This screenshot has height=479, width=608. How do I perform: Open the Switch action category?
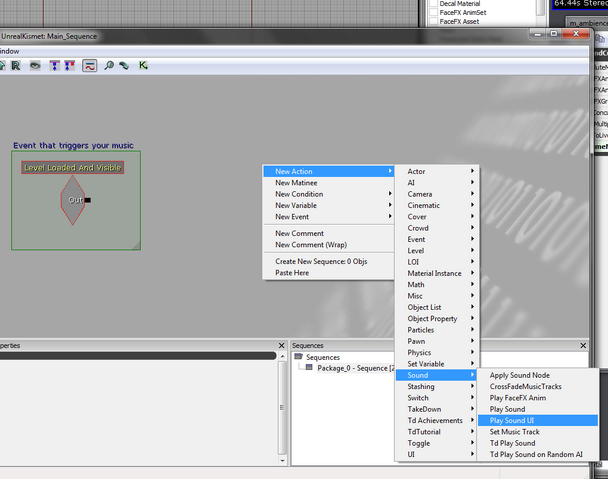(x=437, y=398)
